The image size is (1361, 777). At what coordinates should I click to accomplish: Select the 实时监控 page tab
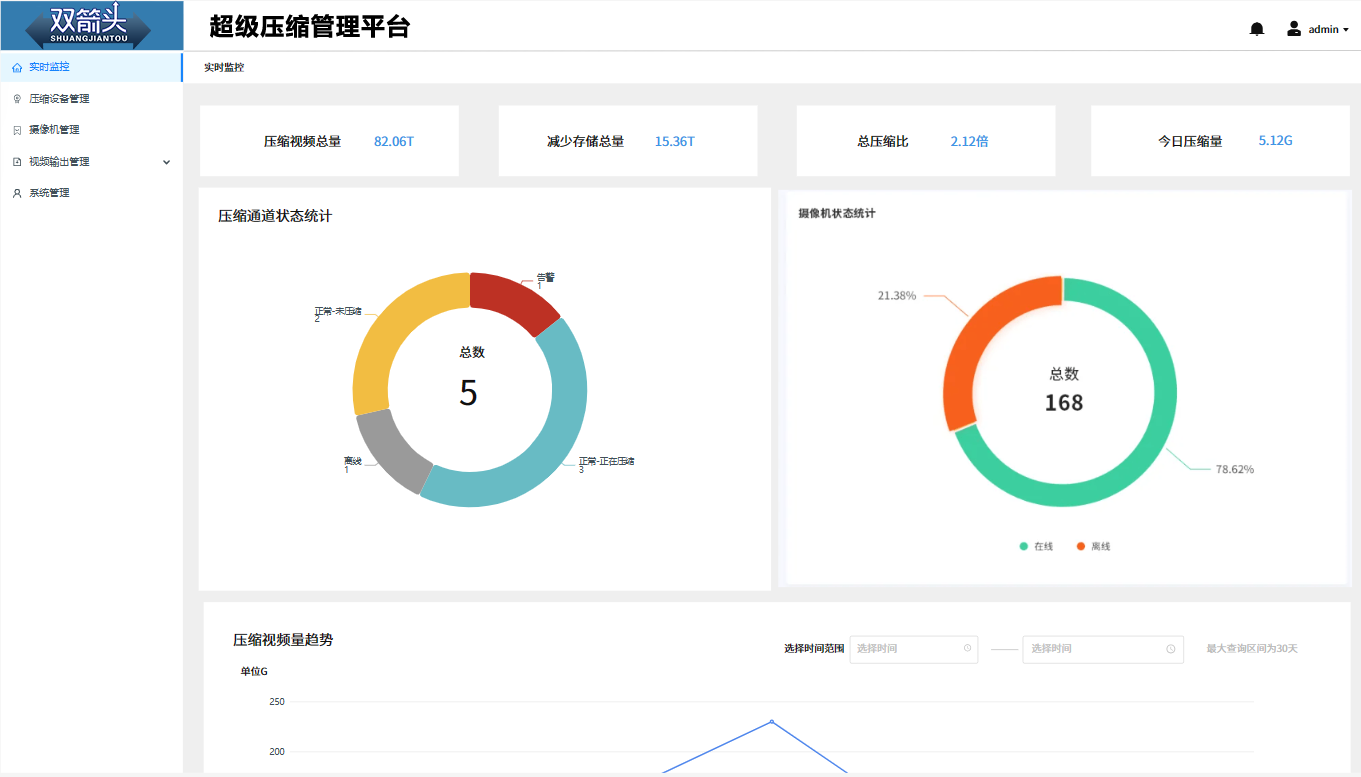pyautogui.click(x=224, y=67)
